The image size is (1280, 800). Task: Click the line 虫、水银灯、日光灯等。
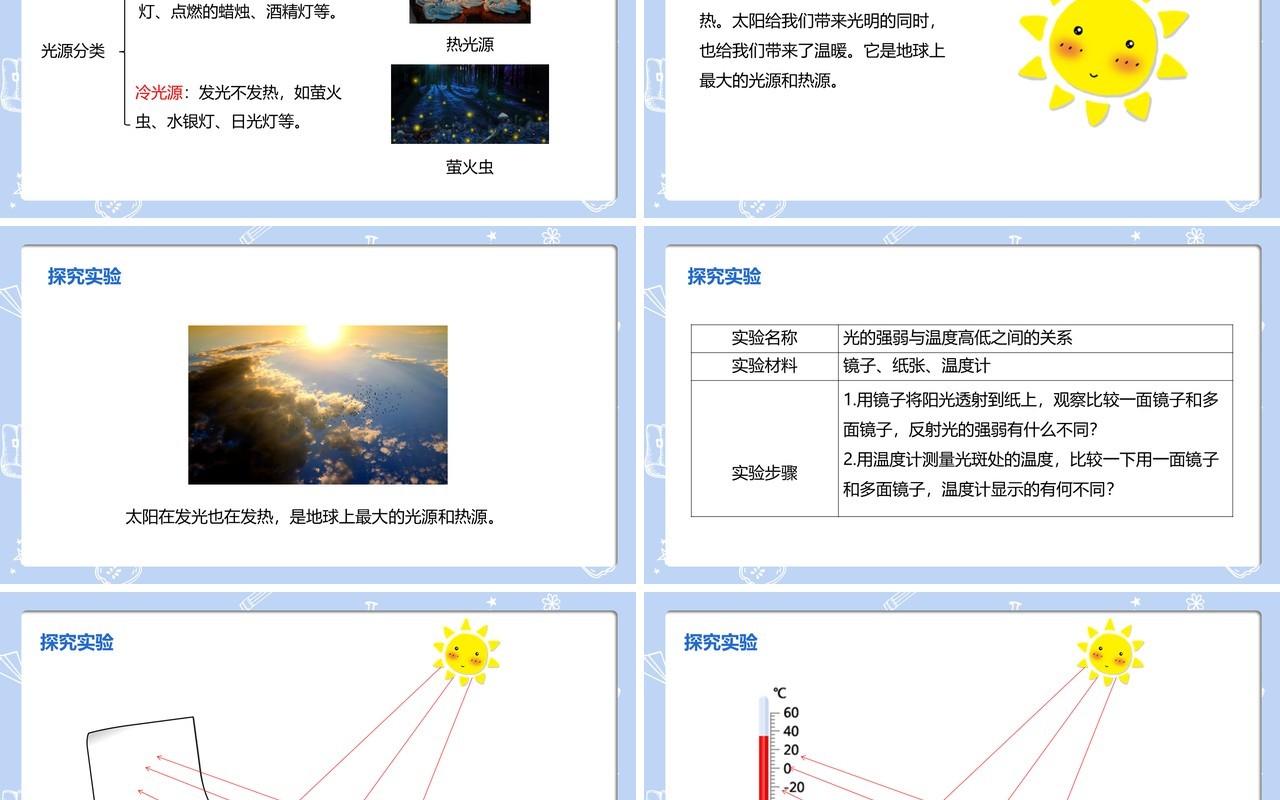tap(219, 122)
